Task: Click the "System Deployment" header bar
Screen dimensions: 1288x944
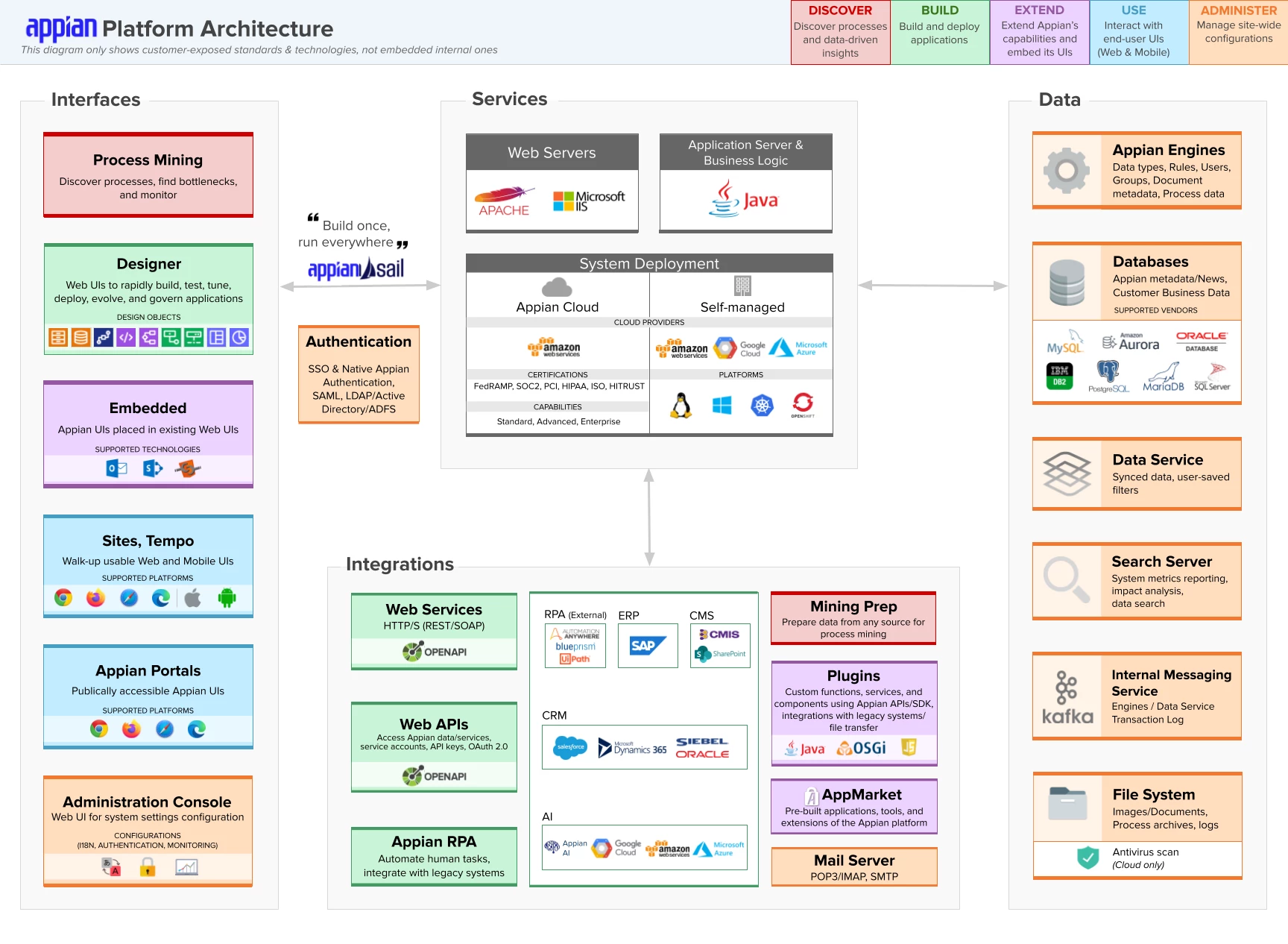Action: (649, 263)
